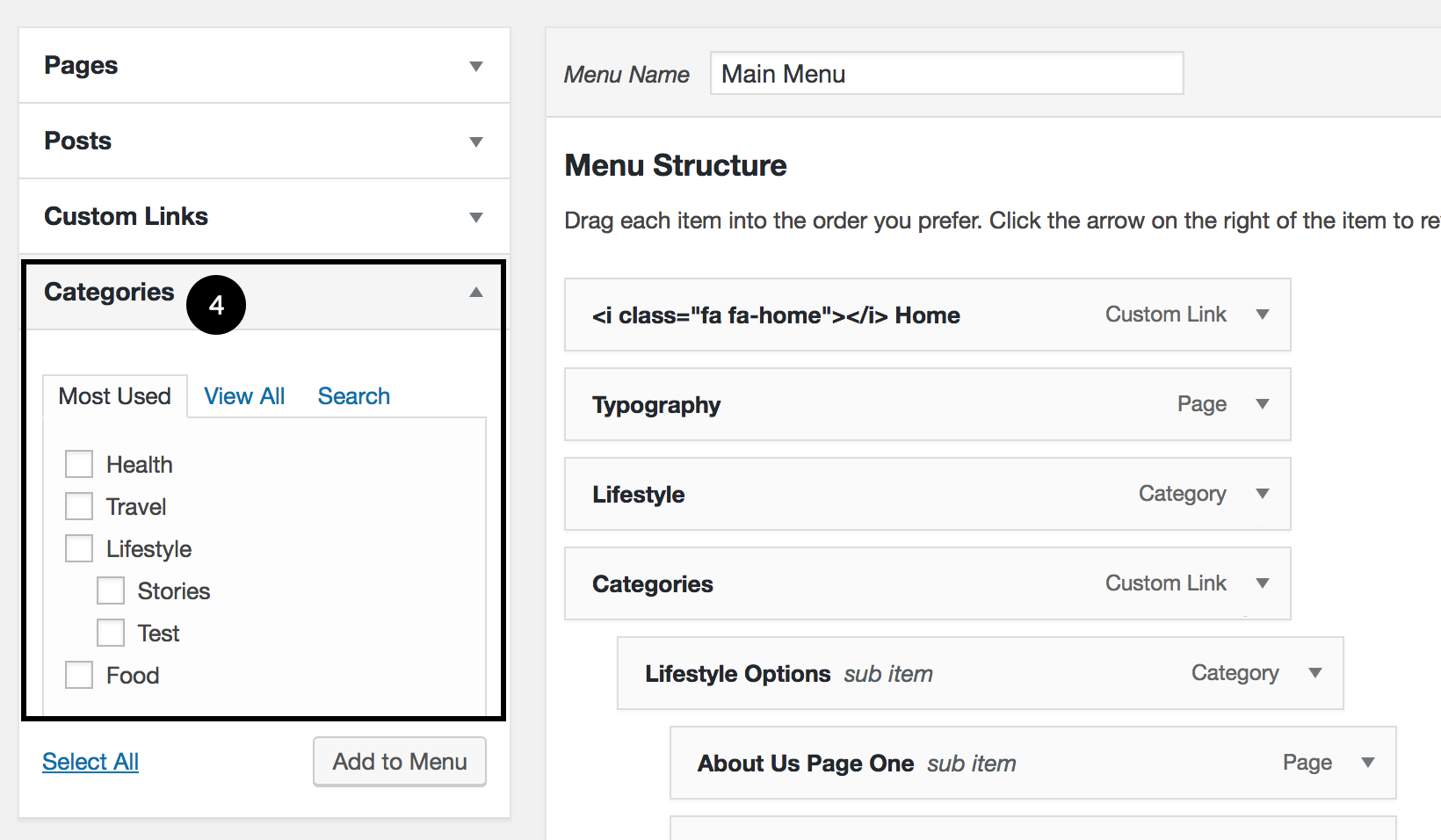1441x840 pixels.
Task: Expand the Custom Links panel
Action: [x=475, y=216]
